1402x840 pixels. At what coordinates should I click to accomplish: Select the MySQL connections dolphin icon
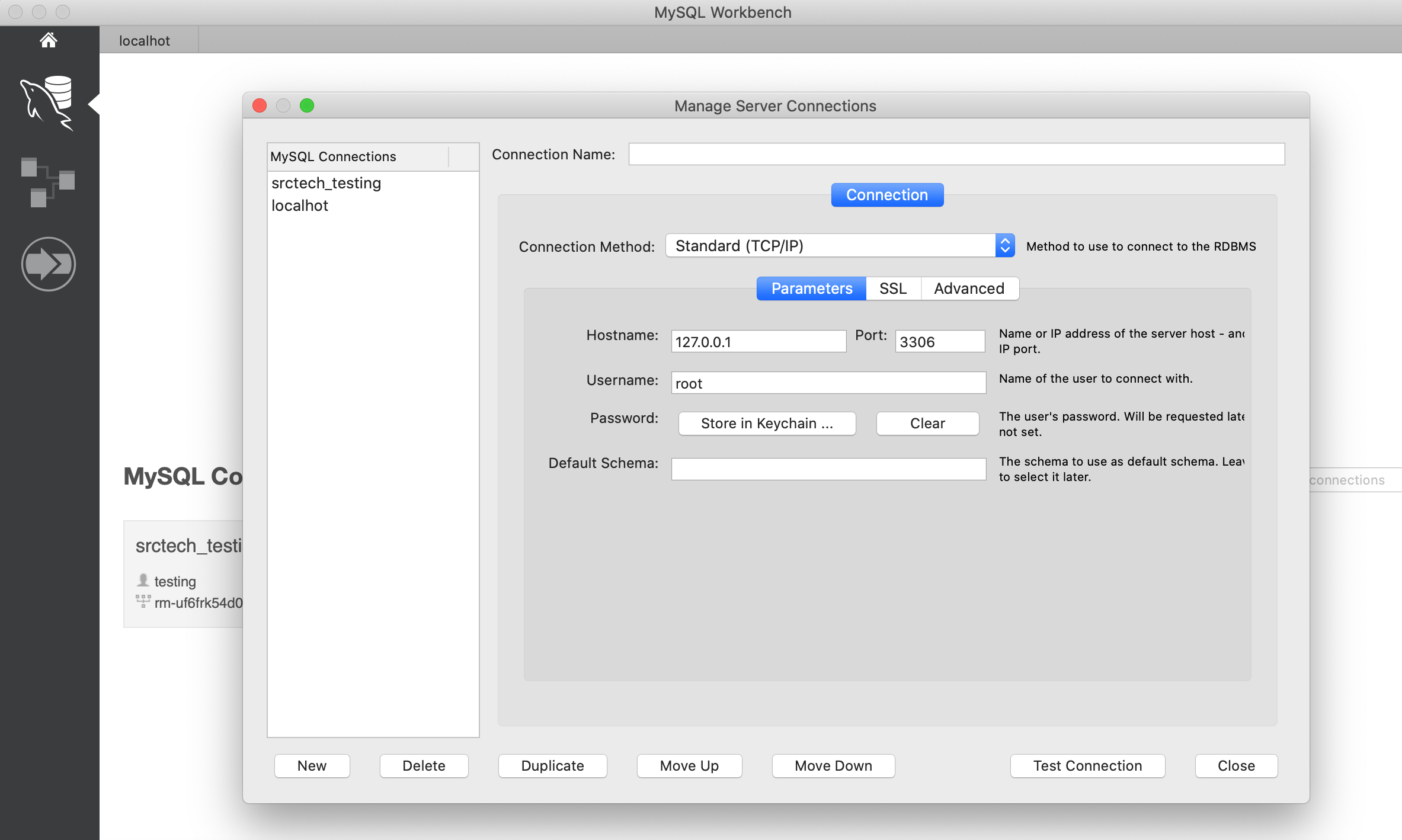coord(47,103)
